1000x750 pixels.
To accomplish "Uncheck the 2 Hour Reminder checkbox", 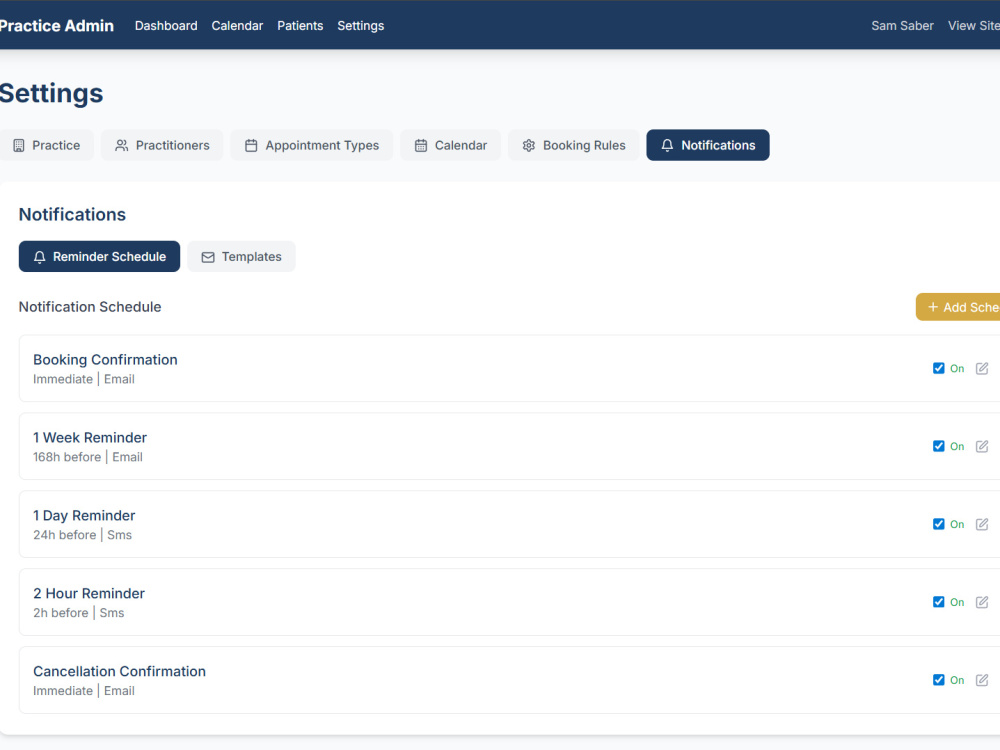I will click(x=938, y=601).
